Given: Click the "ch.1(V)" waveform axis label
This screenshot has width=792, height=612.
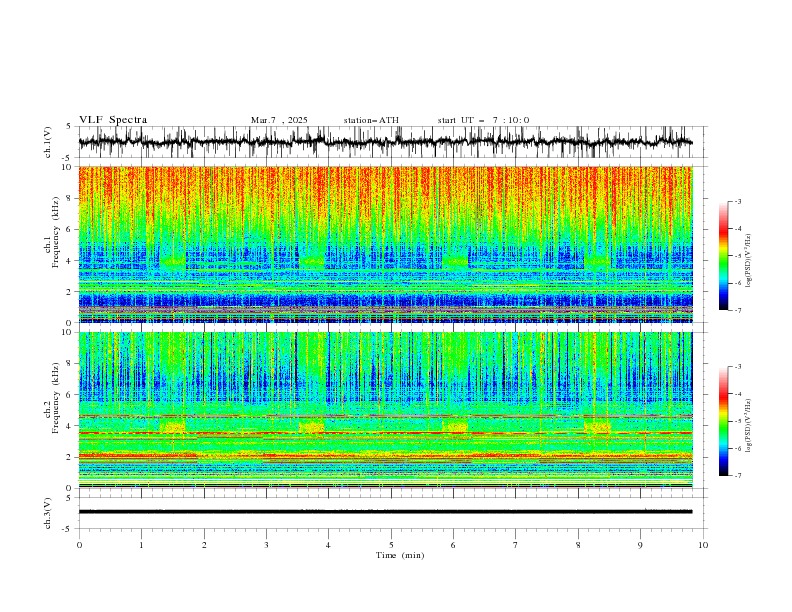Looking at the screenshot, I should pyautogui.click(x=48, y=142).
